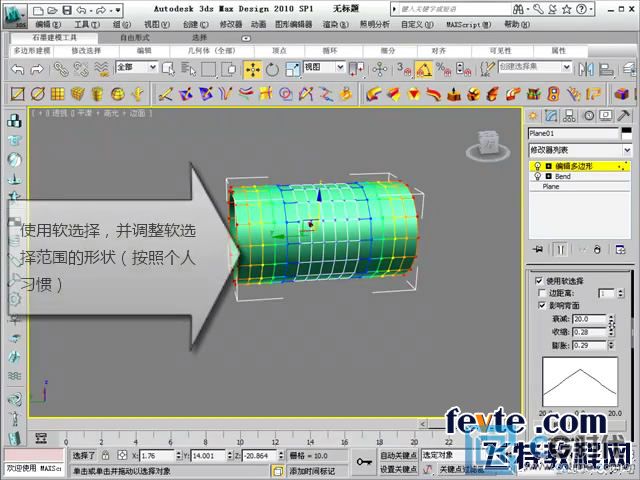Screen dimensions: 640x480
Task: Open the 编辑(E) menu
Action: coord(48,24)
